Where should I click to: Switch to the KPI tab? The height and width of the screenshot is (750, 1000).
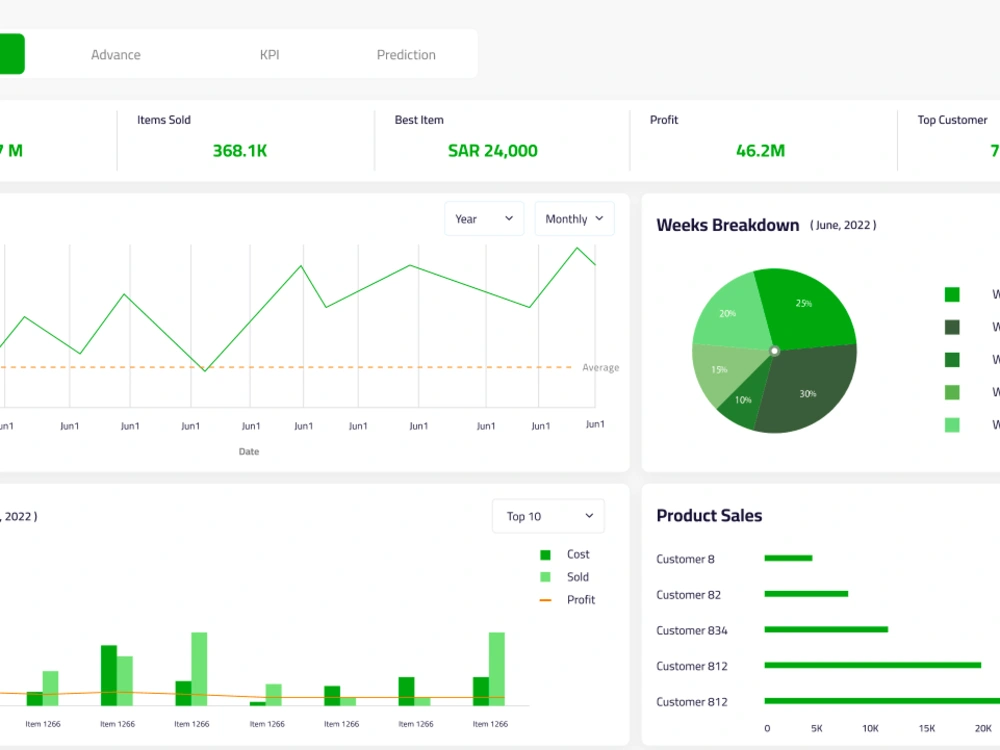pos(269,55)
